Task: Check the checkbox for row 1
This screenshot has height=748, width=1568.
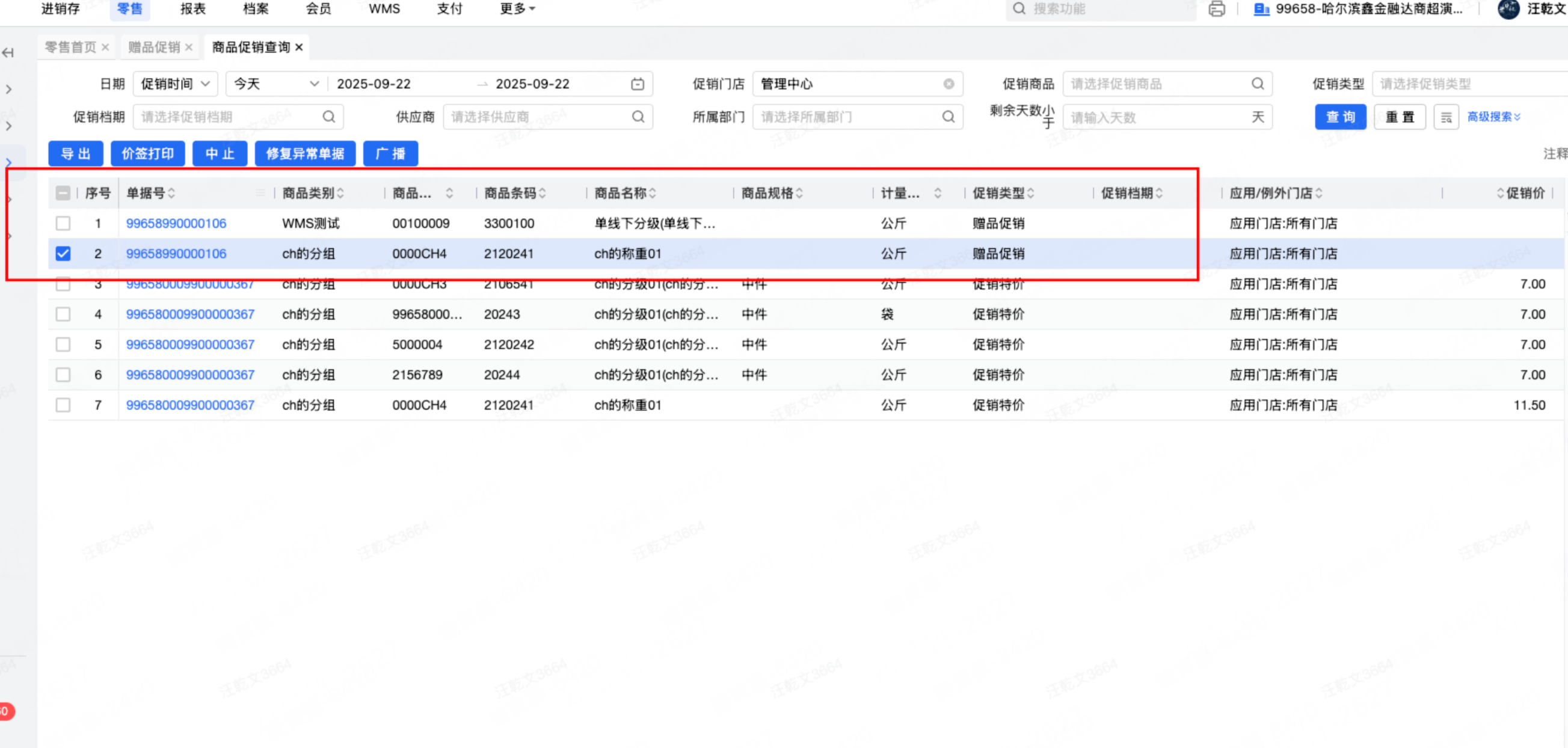Action: pyautogui.click(x=63, y=223)
